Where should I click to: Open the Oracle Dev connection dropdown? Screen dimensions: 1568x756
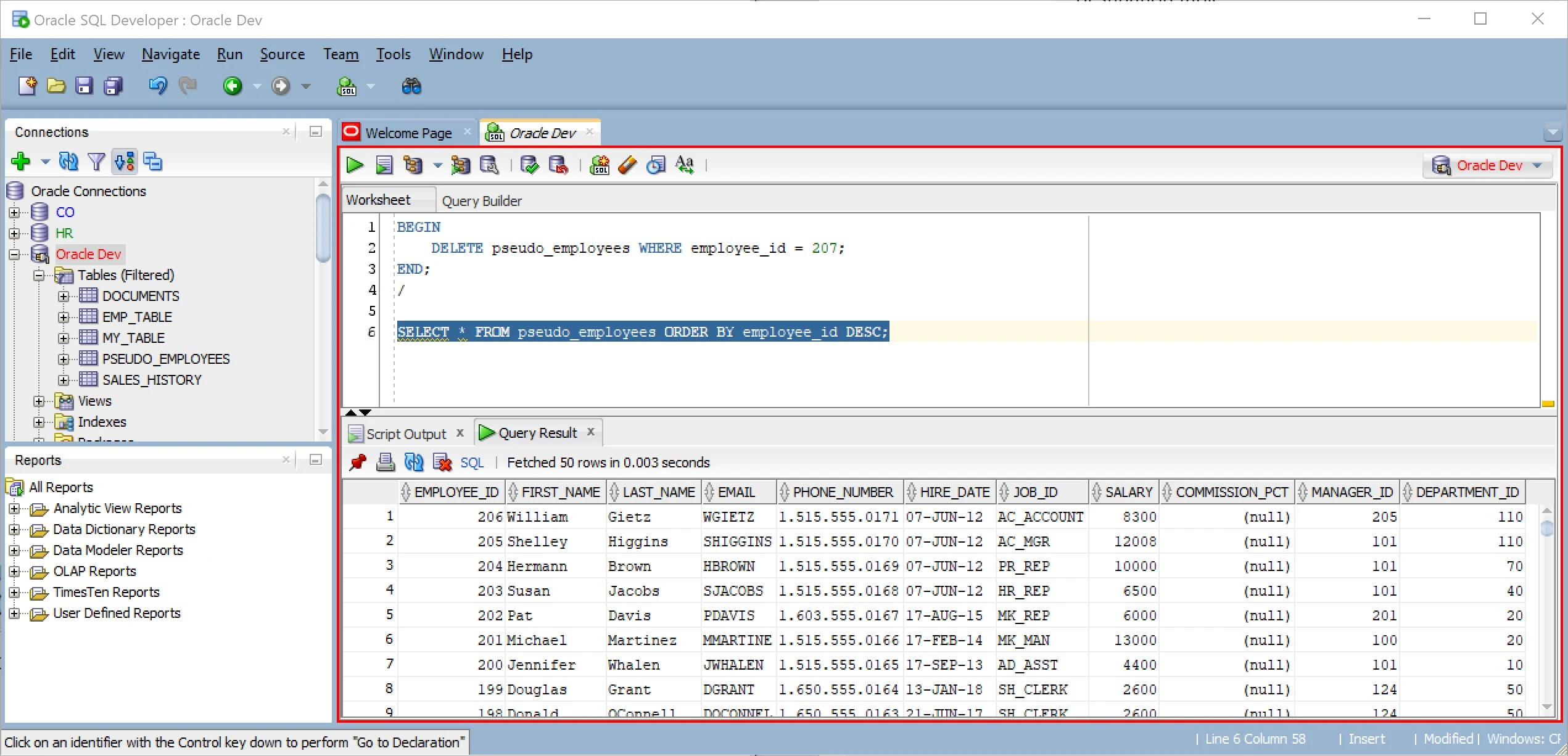click(x=1537, y=165)
